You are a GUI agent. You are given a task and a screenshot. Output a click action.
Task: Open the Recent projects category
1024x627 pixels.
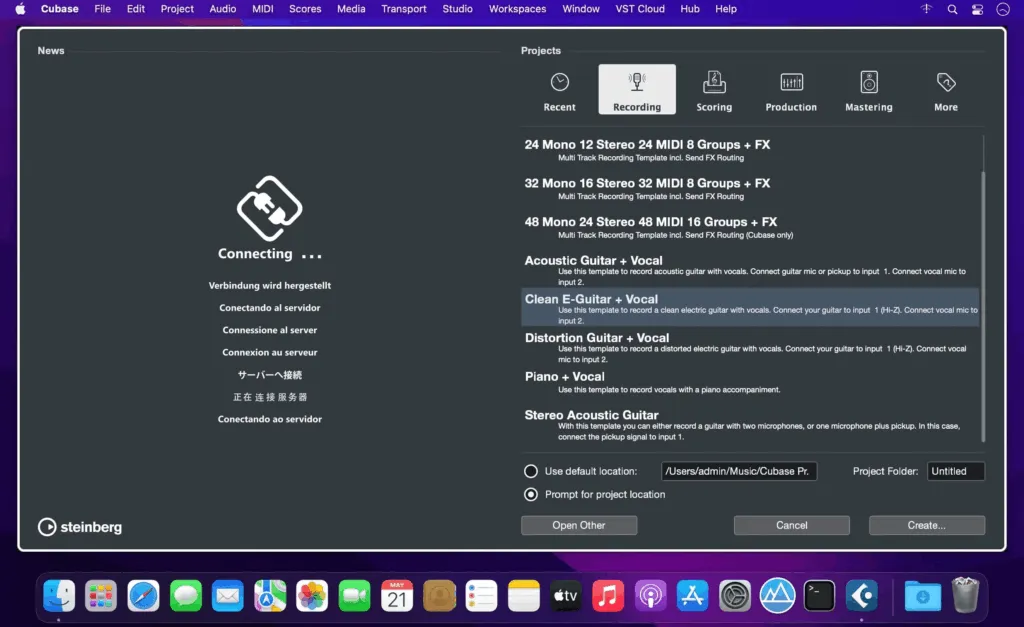point(559,89)
